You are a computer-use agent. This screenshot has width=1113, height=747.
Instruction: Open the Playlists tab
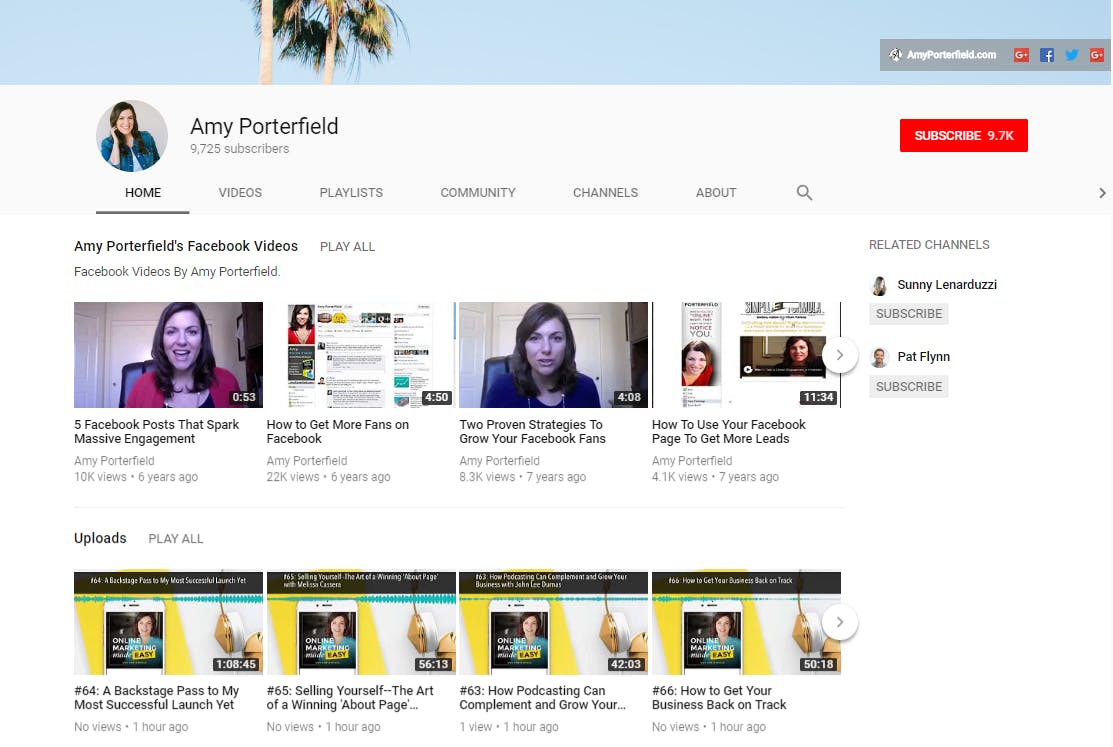[351, 192]
